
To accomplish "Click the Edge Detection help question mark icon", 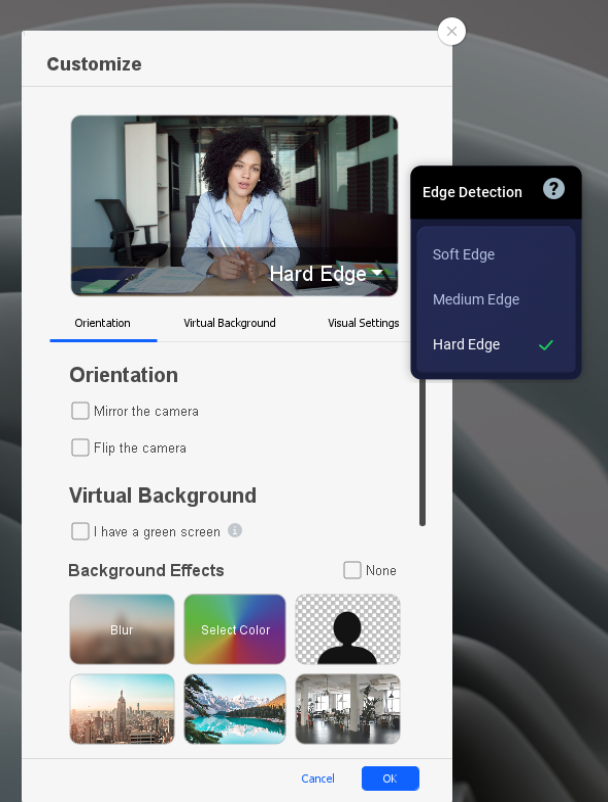I will (553, 189).
